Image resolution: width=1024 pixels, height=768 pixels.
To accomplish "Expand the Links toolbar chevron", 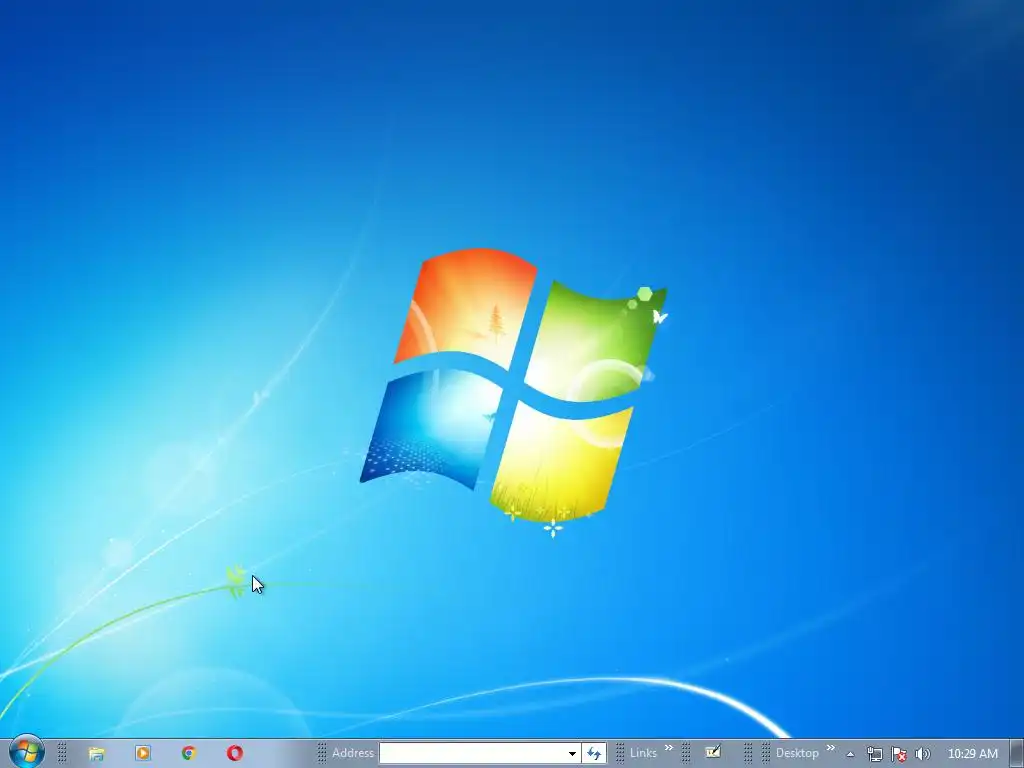I will [x=669, y=748].
